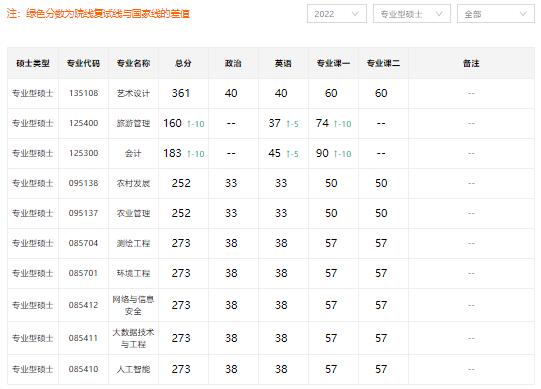The width and height of the screenshot is (541, 389).
Task: Select the 艺术设计 major name
Action: [x=133, y=93]
